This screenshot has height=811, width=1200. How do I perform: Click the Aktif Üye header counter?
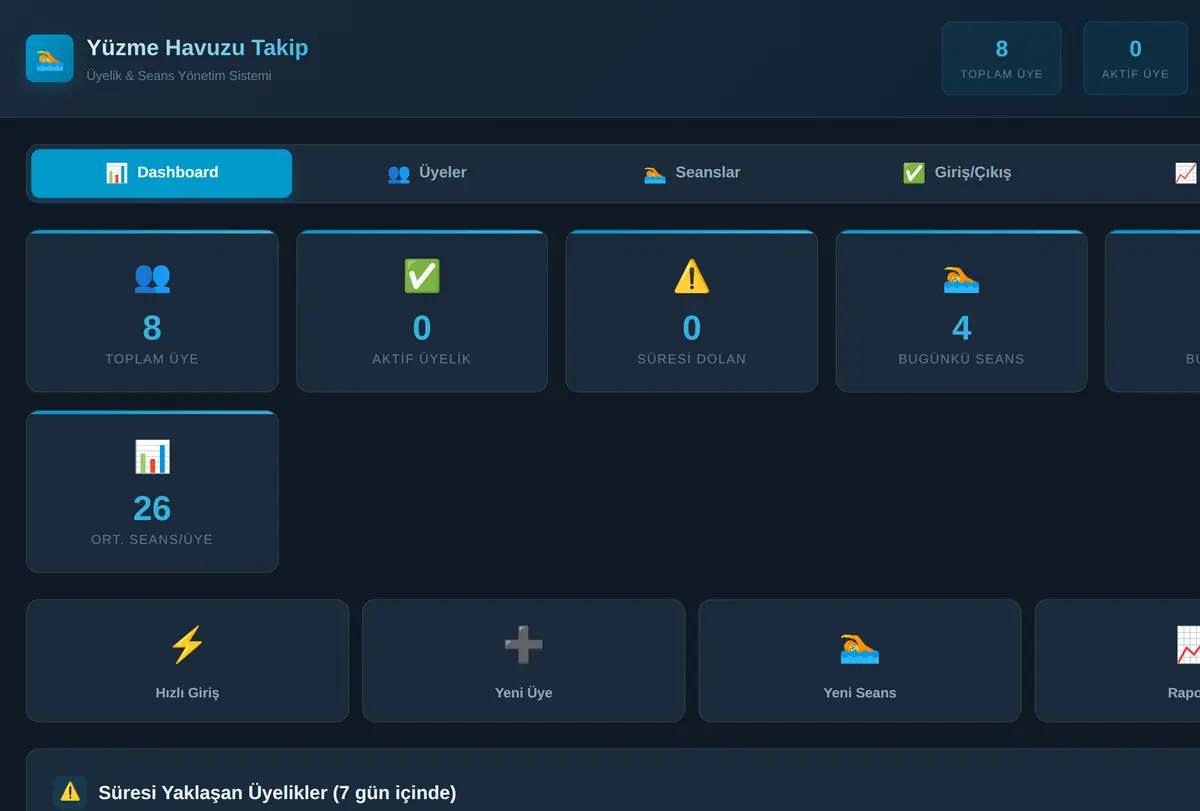[x=1135, y=58]
